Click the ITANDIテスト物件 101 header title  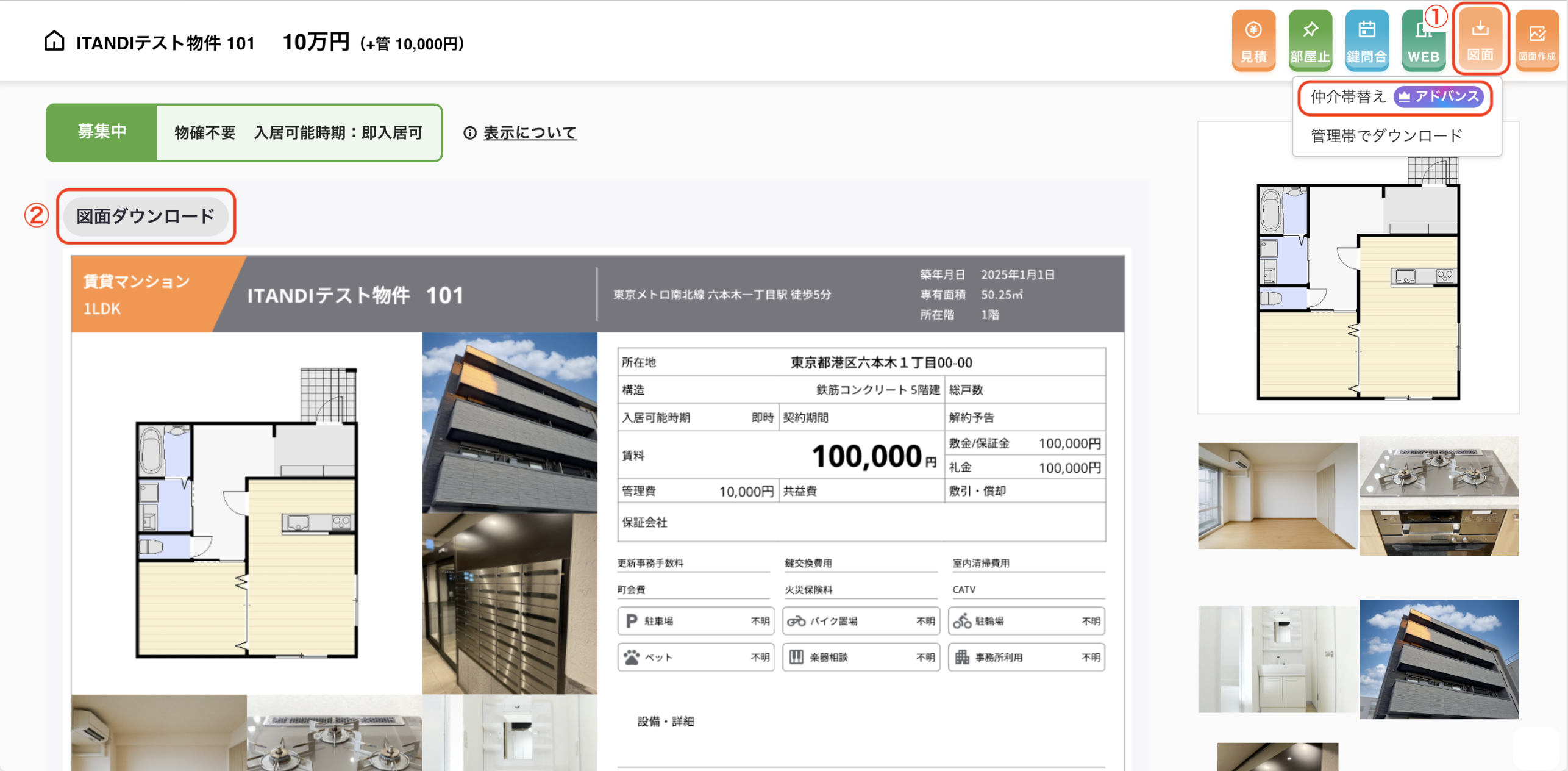click(165, 43)
